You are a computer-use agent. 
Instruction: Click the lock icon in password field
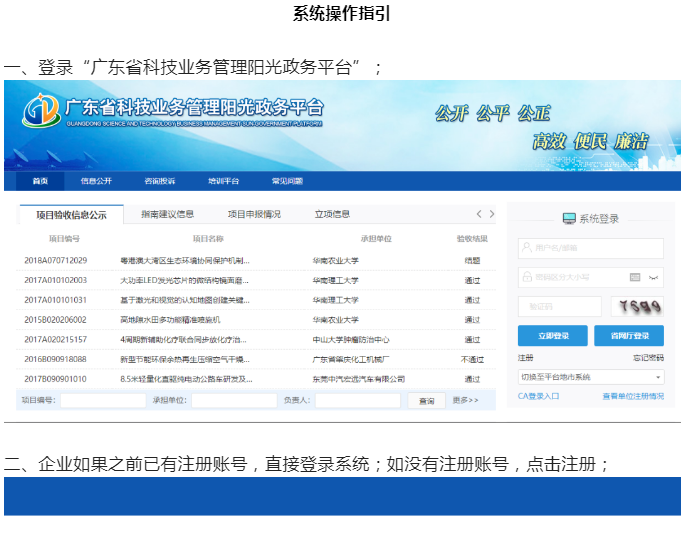pyautogui.click(x=526, y=277)
